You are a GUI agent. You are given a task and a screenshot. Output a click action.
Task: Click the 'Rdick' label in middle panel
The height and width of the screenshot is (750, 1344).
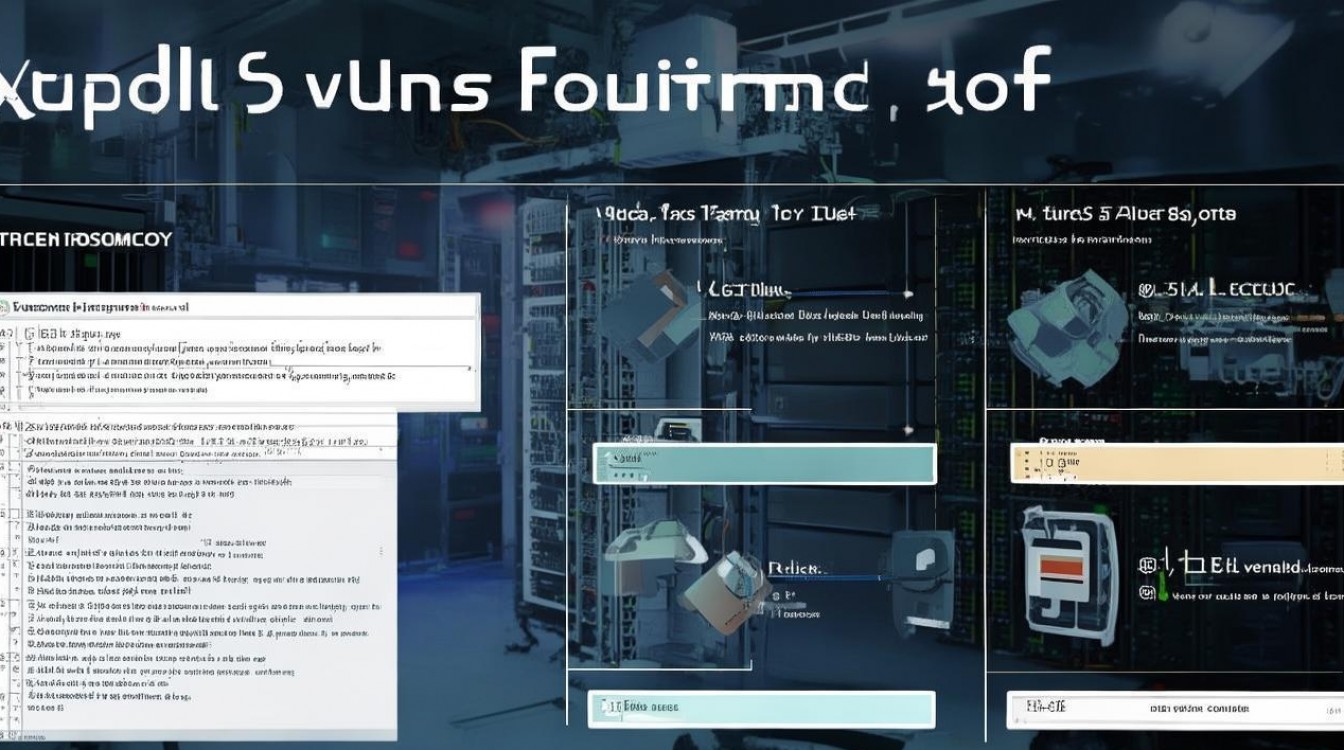(796, 568)
